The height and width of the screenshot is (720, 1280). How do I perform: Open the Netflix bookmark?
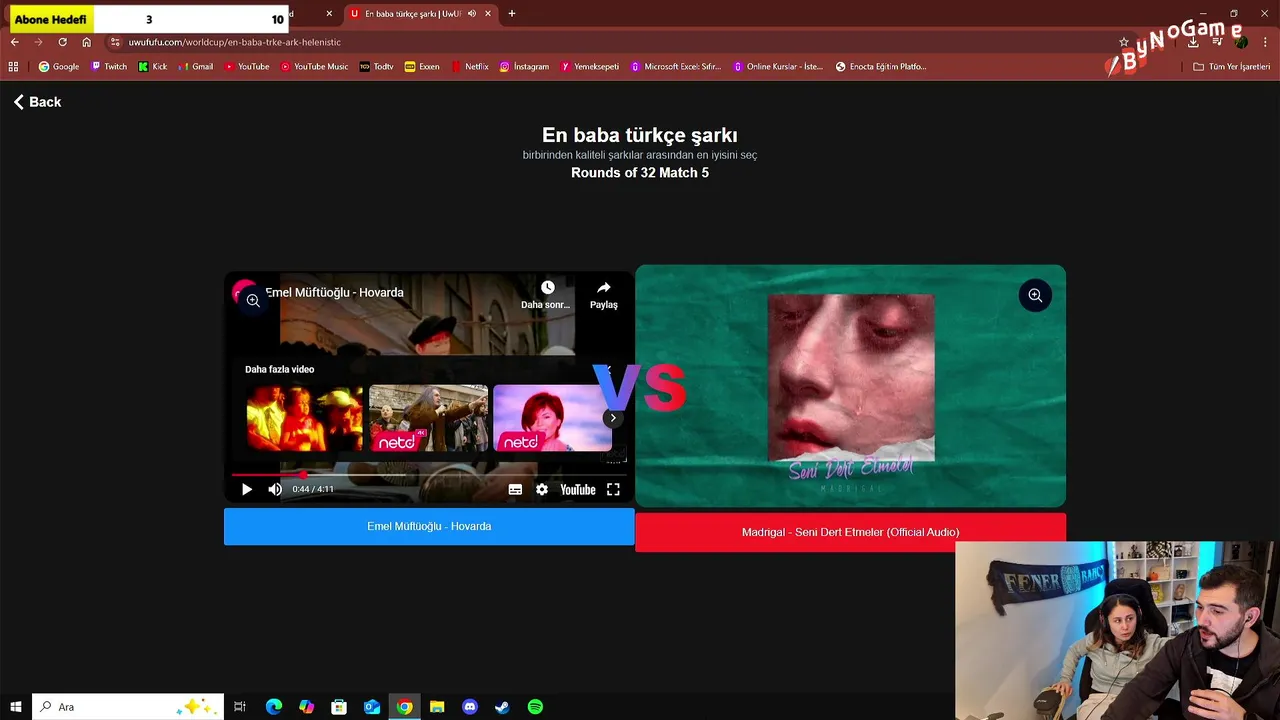coord(470,67)
